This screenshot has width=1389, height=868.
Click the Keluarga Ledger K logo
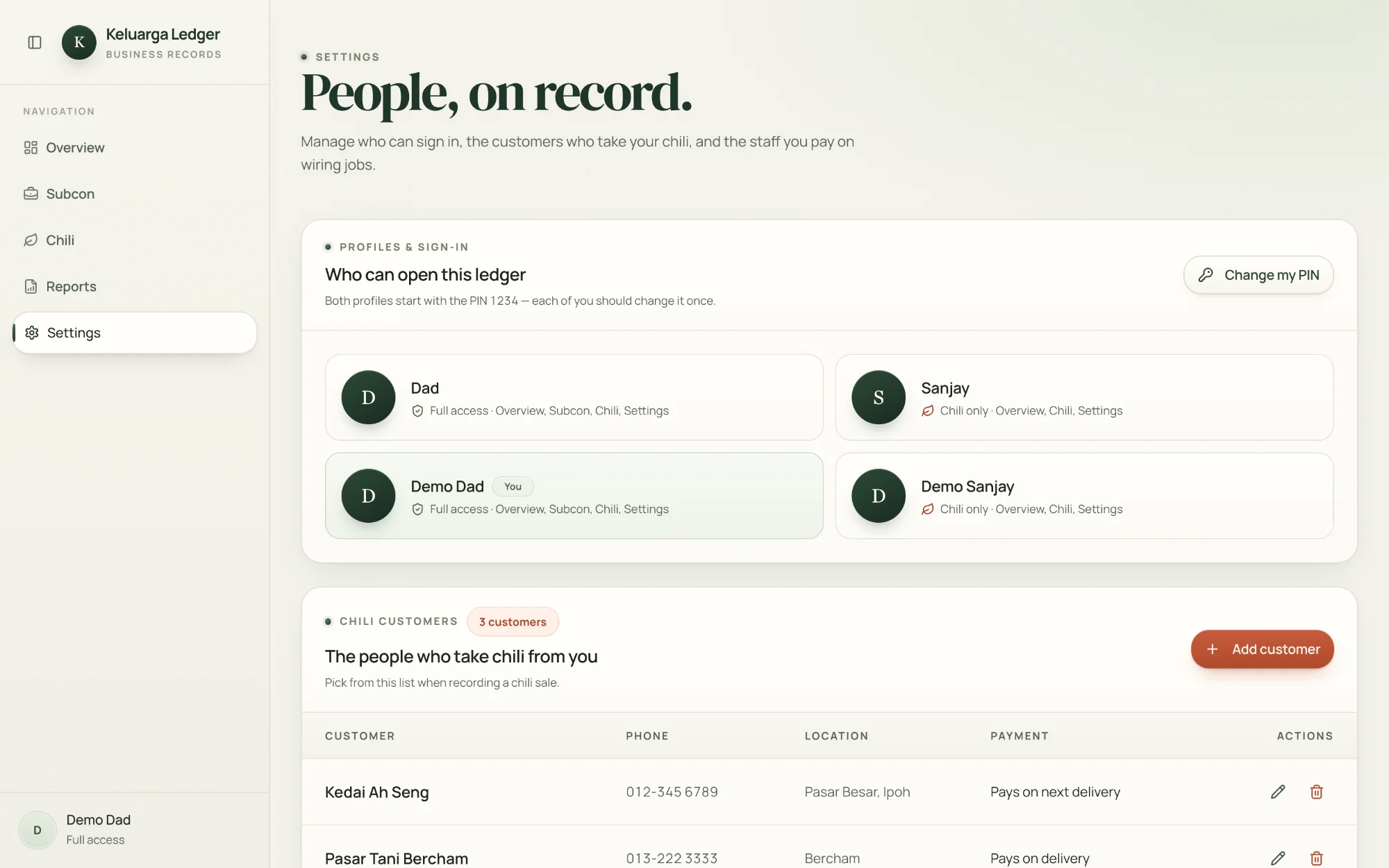tap(79, 42)
